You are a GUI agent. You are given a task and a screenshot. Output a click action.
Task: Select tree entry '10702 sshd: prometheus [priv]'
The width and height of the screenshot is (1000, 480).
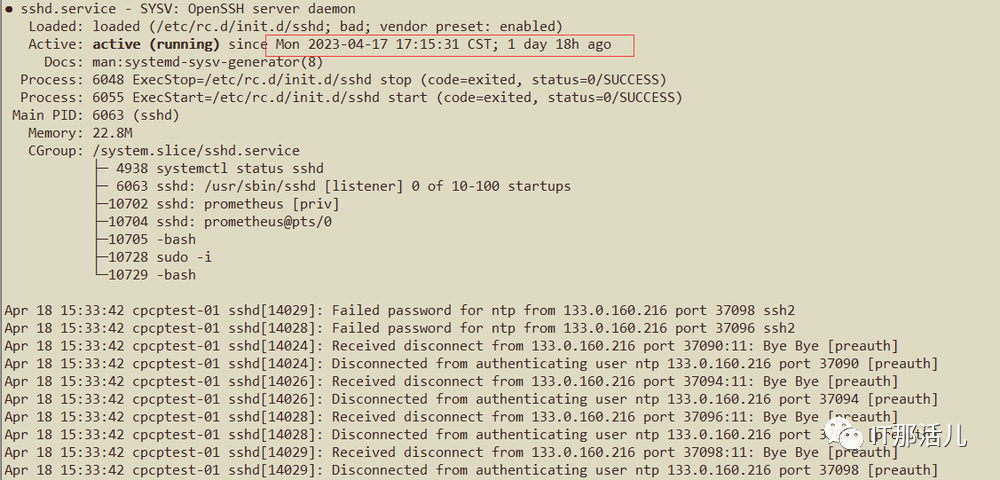pos(224,204)
